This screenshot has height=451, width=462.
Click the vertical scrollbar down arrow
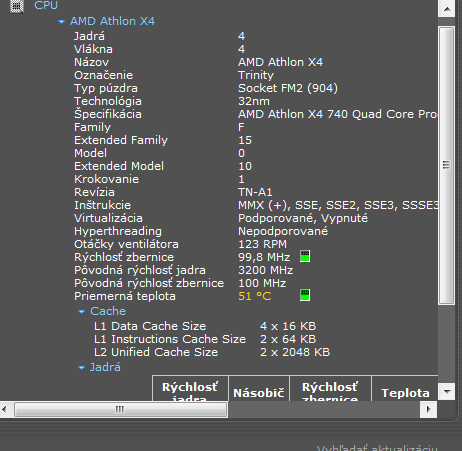(x=447, y=391)
